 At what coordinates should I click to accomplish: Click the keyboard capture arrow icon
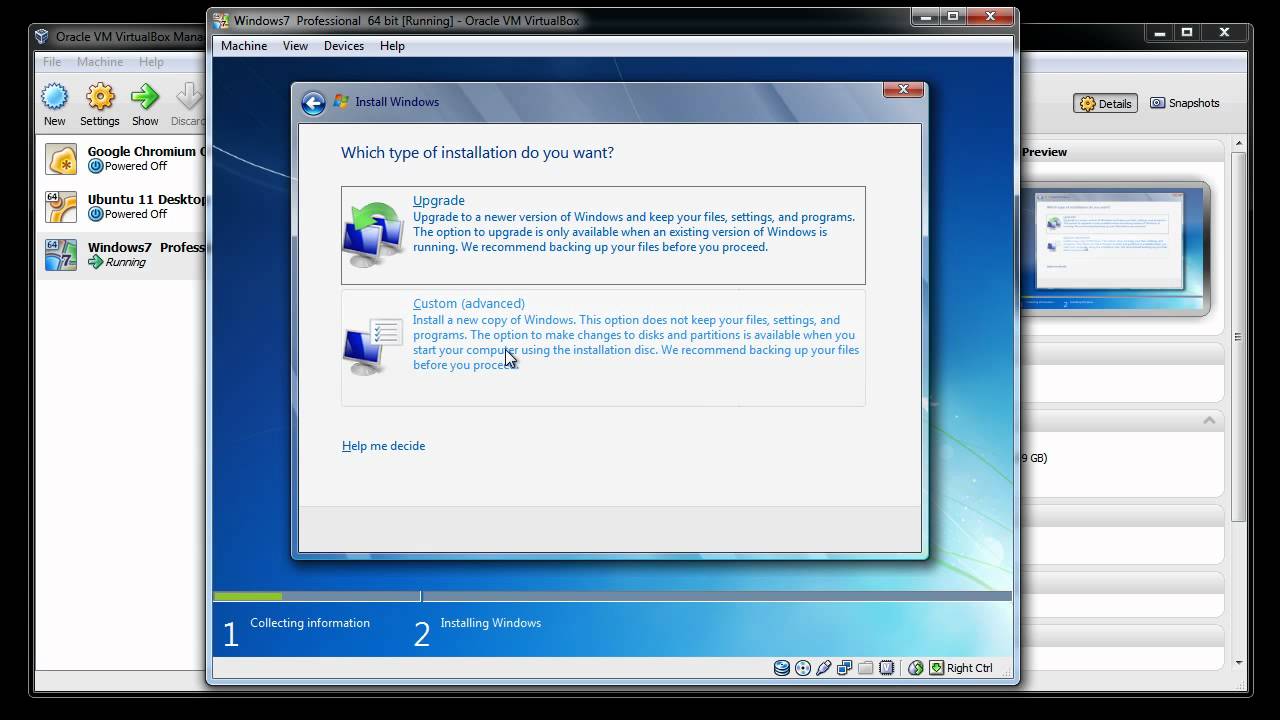pyautogui.click(x=936, y=668)
